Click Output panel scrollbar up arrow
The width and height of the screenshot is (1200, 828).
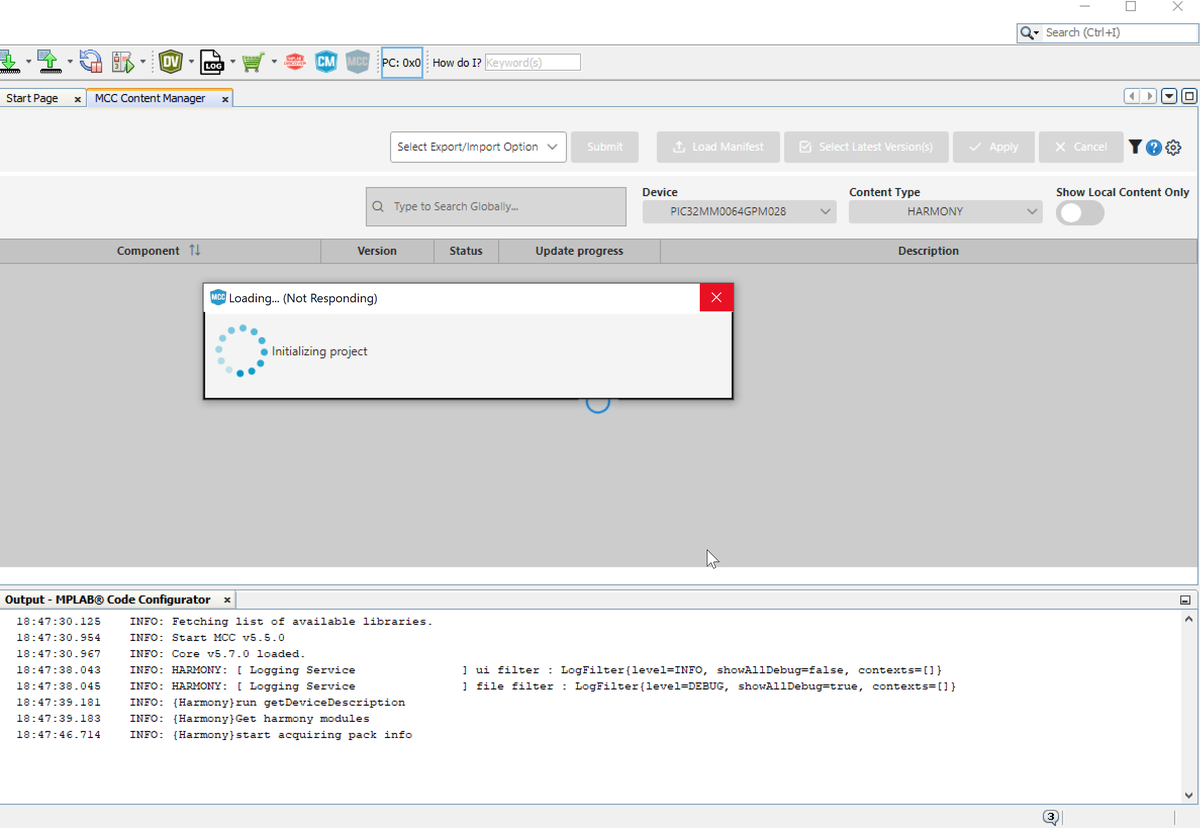click(x=1189, y=620)
